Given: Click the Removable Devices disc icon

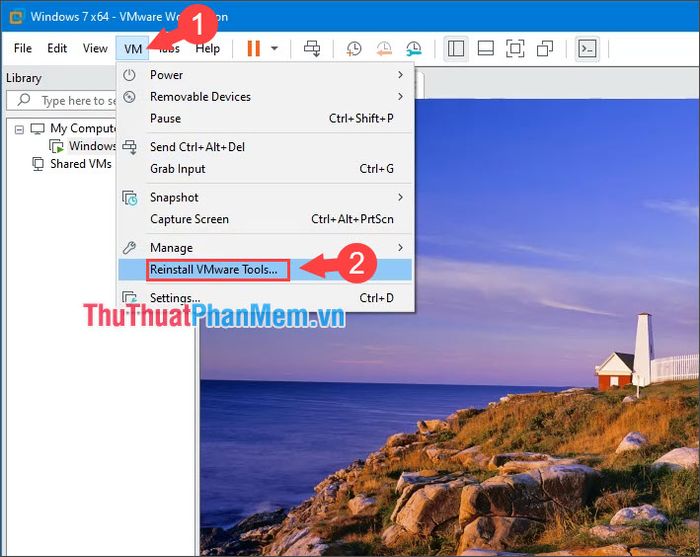Looking at the screenshot, I should pyautogui.click(x=129, y=96).
